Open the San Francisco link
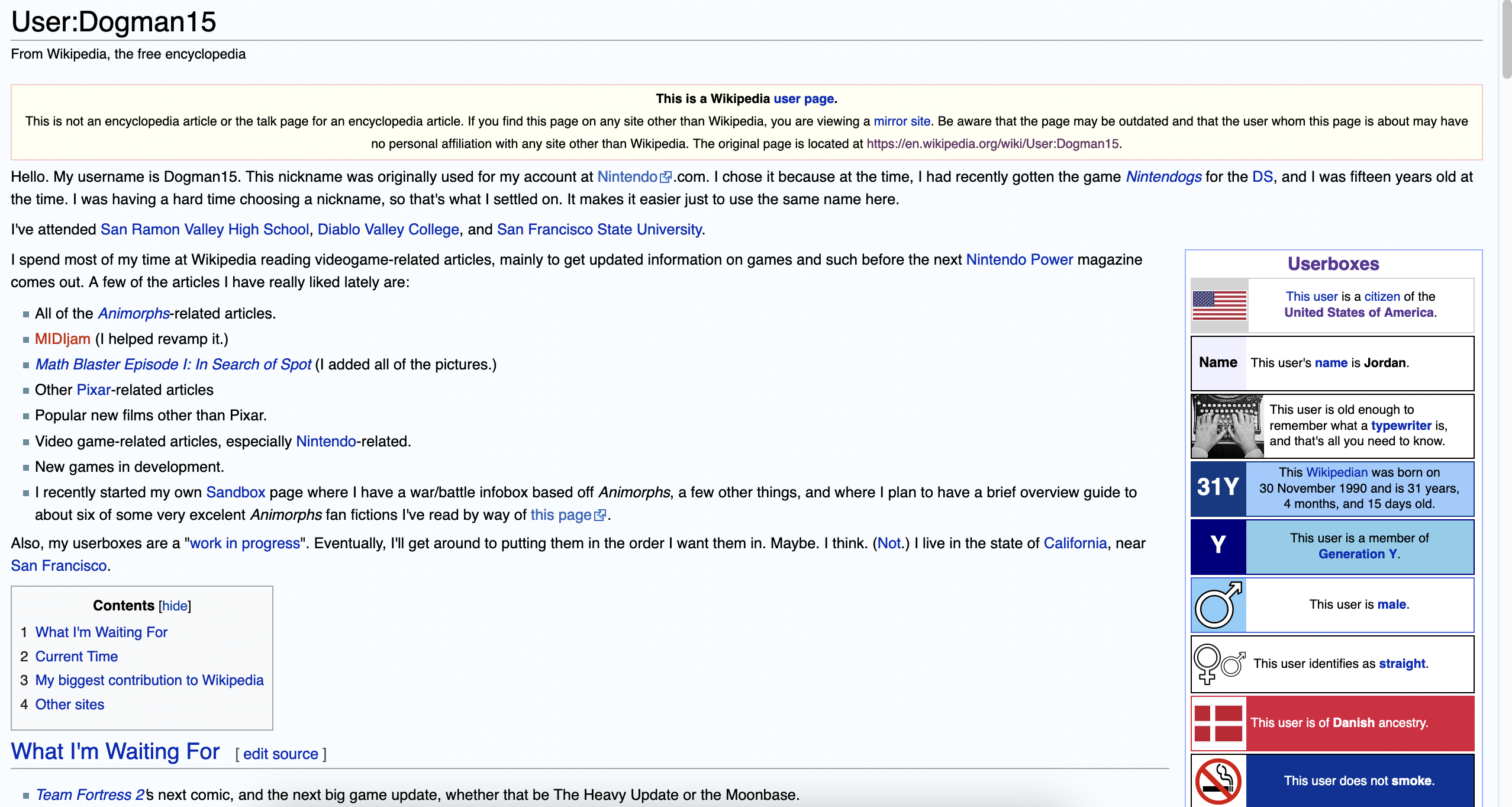Image resolution: width=1512 pixels, height=807 pixels. [59, 566]
